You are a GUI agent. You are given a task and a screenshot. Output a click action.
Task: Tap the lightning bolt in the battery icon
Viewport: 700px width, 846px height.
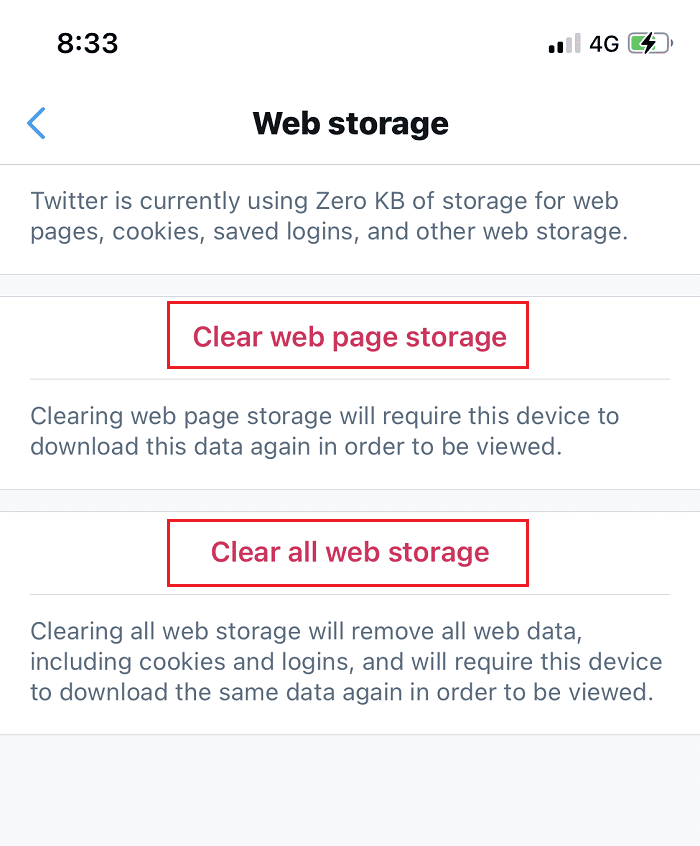[648, 43]
